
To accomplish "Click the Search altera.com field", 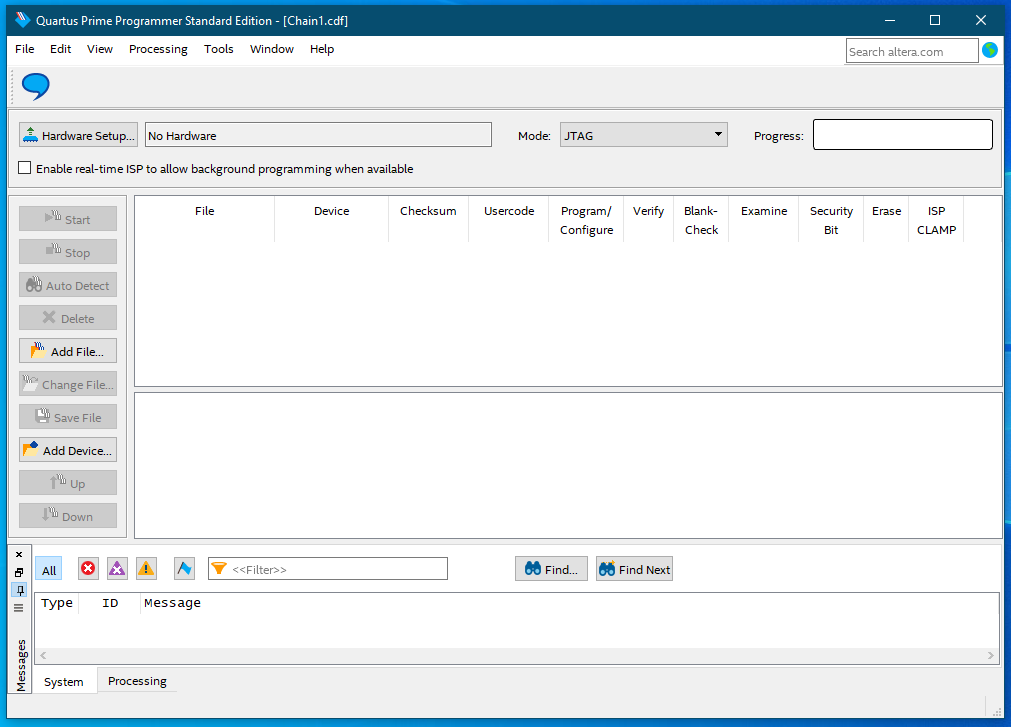I will [x=912, y=51].
